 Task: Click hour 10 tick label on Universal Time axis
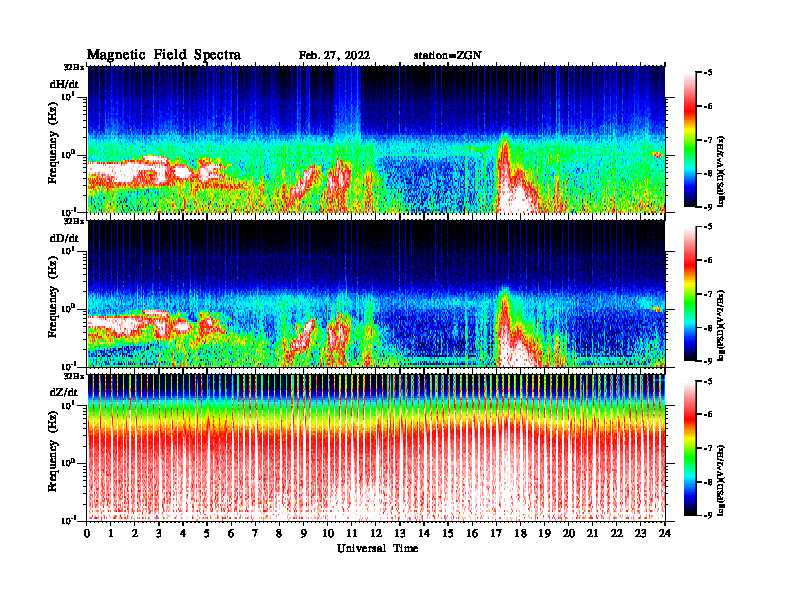(x=328, y=534)
